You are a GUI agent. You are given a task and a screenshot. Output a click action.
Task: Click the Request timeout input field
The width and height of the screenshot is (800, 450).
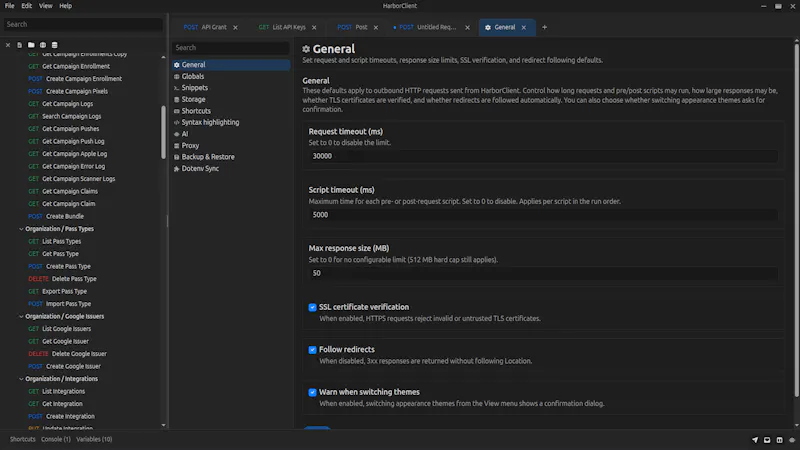tap(543, 156)
